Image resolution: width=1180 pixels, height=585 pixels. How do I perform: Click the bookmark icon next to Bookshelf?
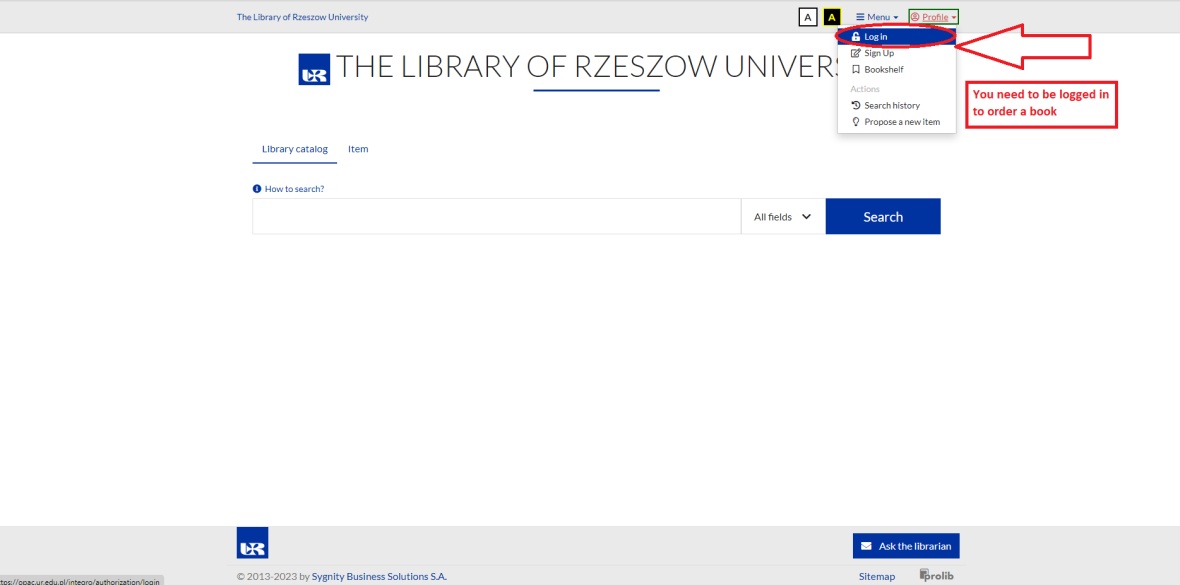[x=856, y=69]
